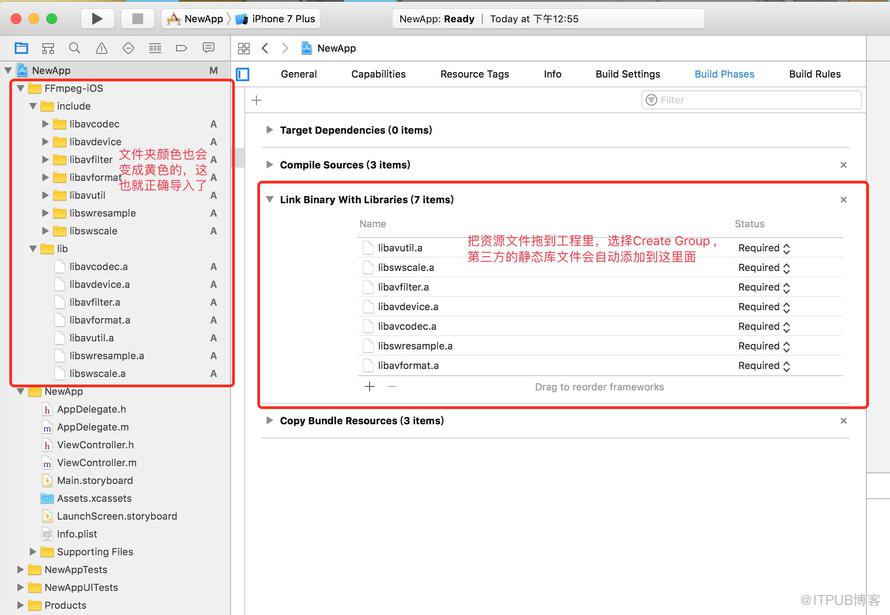Click the Filter search field
This screenshot has height=615, width=890.
pos(752,100)
